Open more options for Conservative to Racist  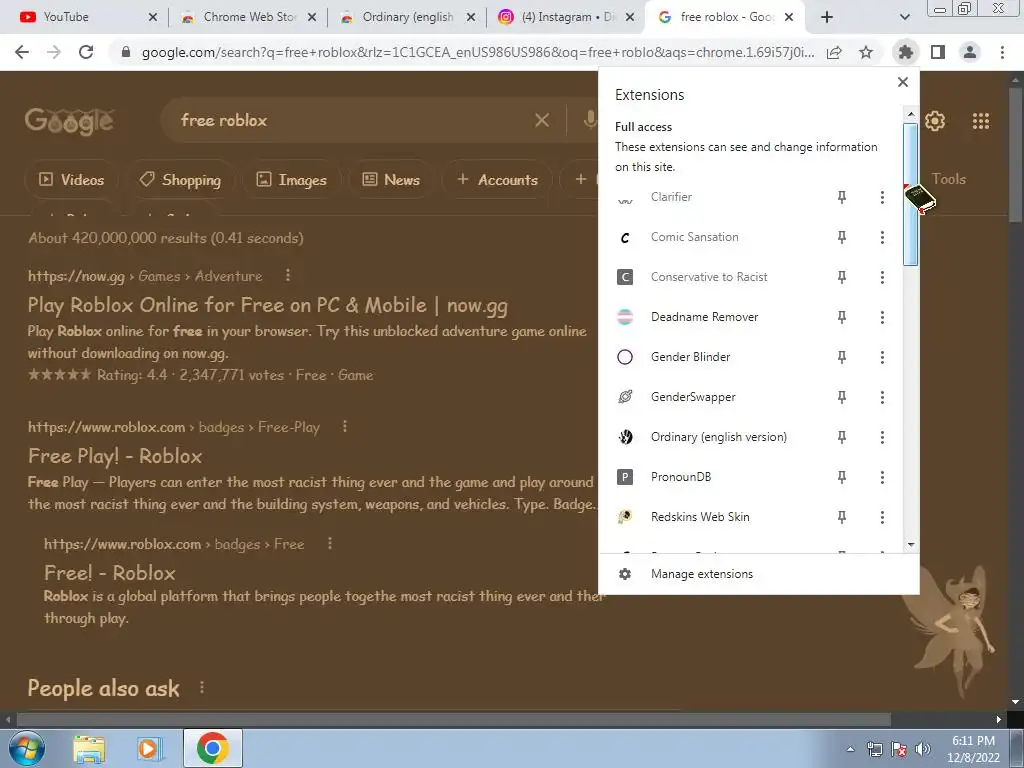882,277
